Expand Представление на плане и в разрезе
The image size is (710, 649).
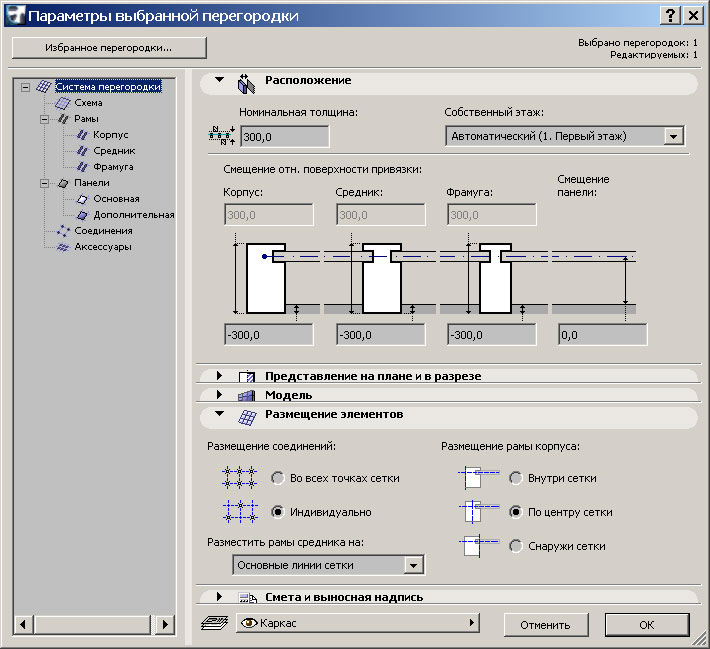click(219, 376)
